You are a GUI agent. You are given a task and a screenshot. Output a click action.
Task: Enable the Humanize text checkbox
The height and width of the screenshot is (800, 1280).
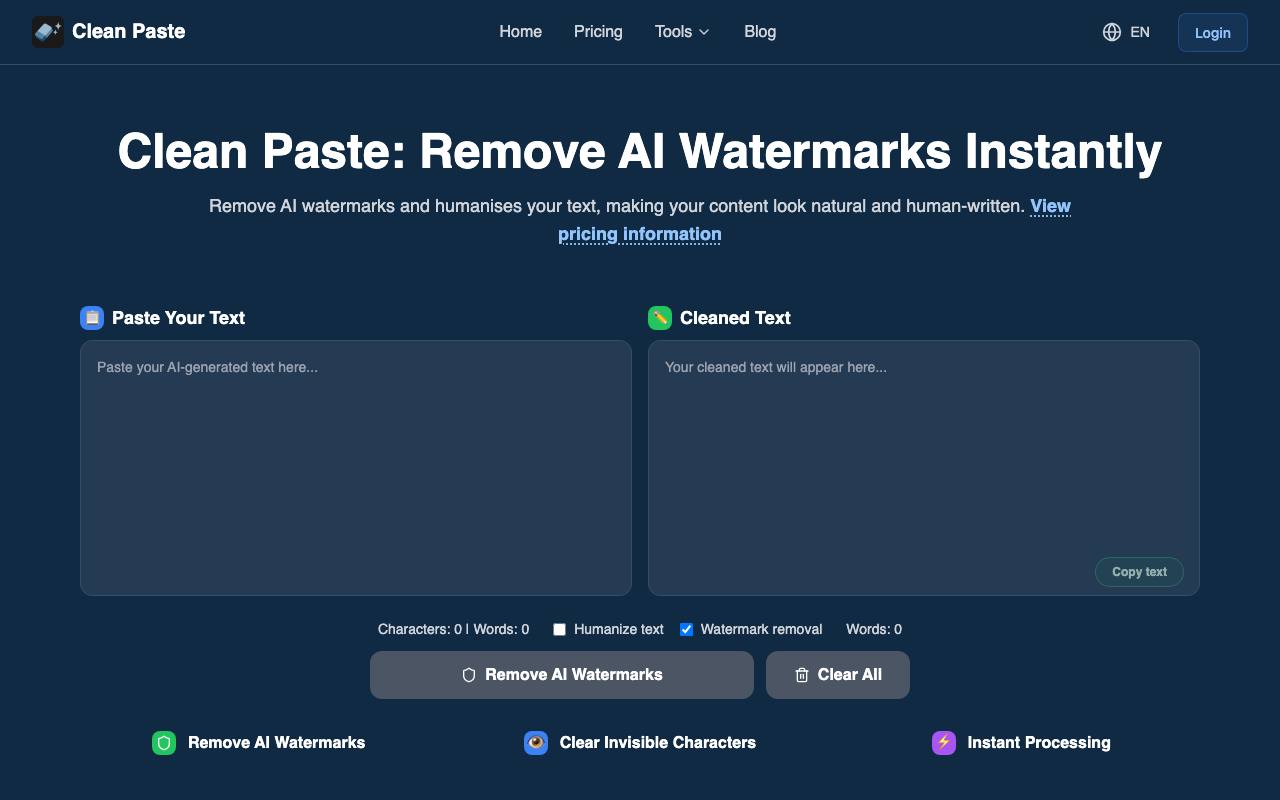[560, 629]
